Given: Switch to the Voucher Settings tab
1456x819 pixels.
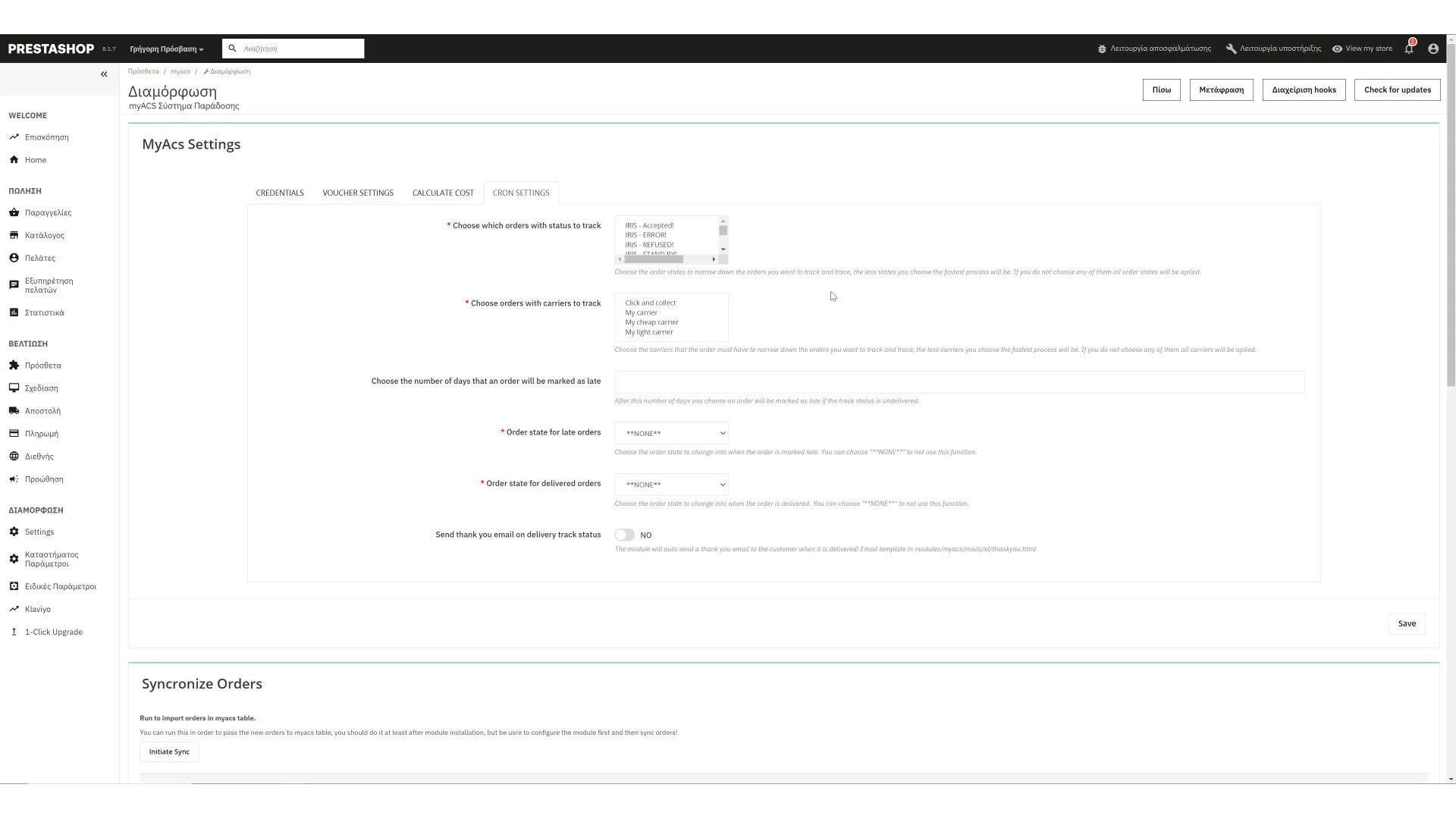Looking at the screenshot, I should pos(358,193).
